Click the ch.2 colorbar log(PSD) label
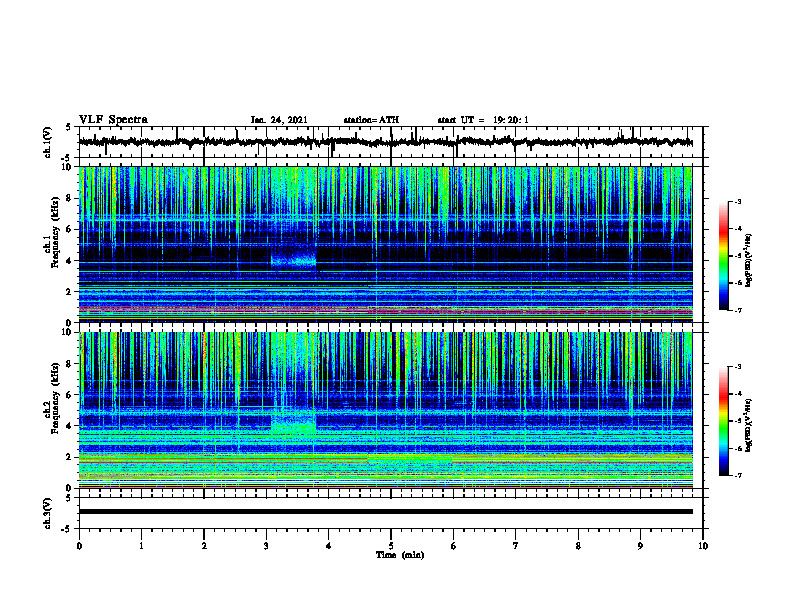 [748, 425]
